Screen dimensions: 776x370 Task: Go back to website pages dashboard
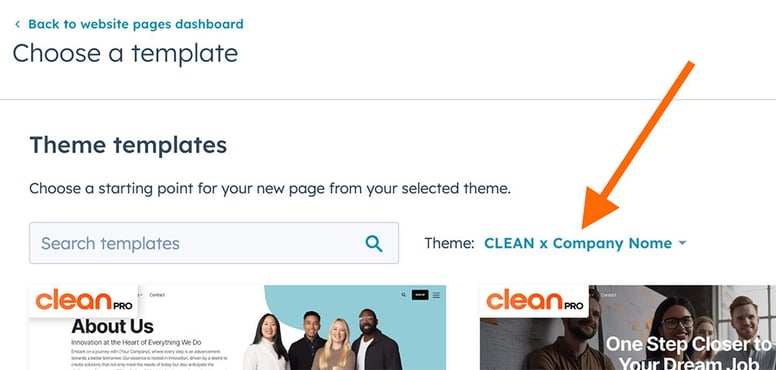136,24
